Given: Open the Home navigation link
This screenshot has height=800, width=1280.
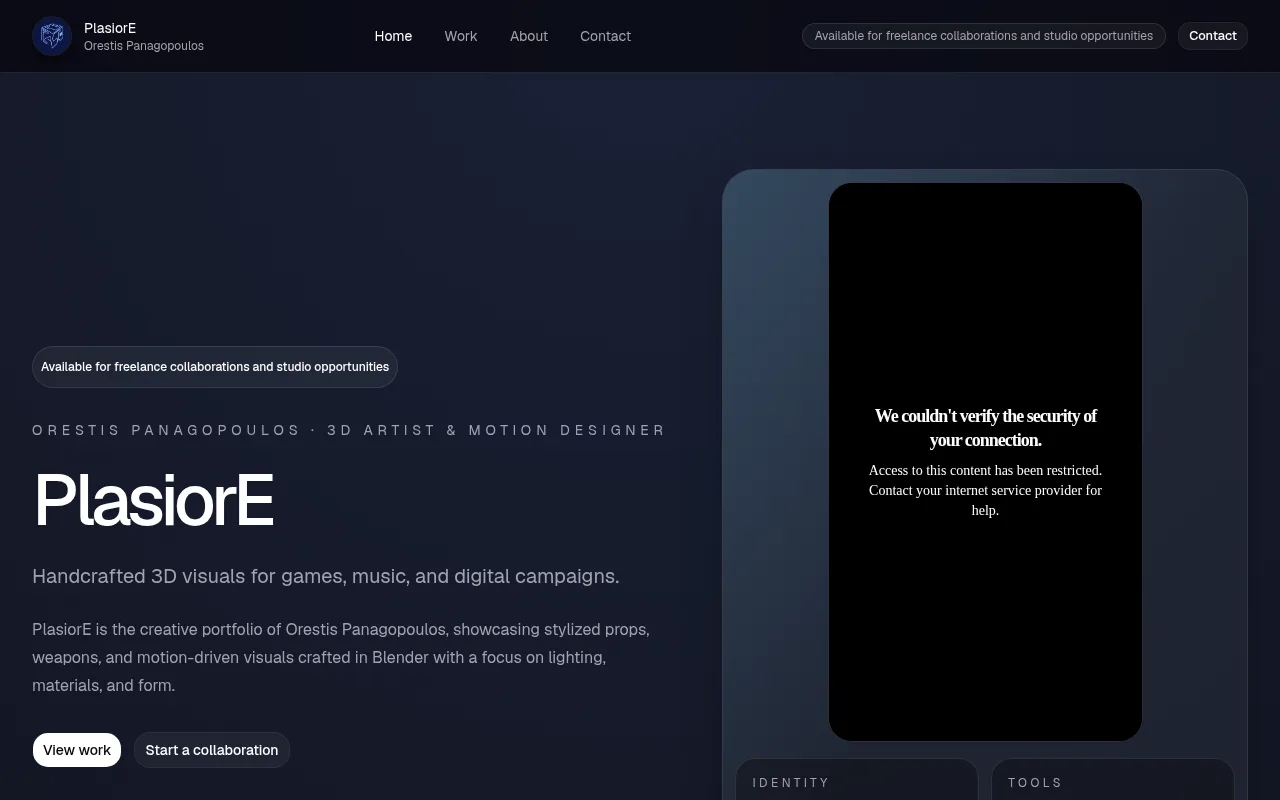Looking at the screenshot, I should tap(393, 36).
